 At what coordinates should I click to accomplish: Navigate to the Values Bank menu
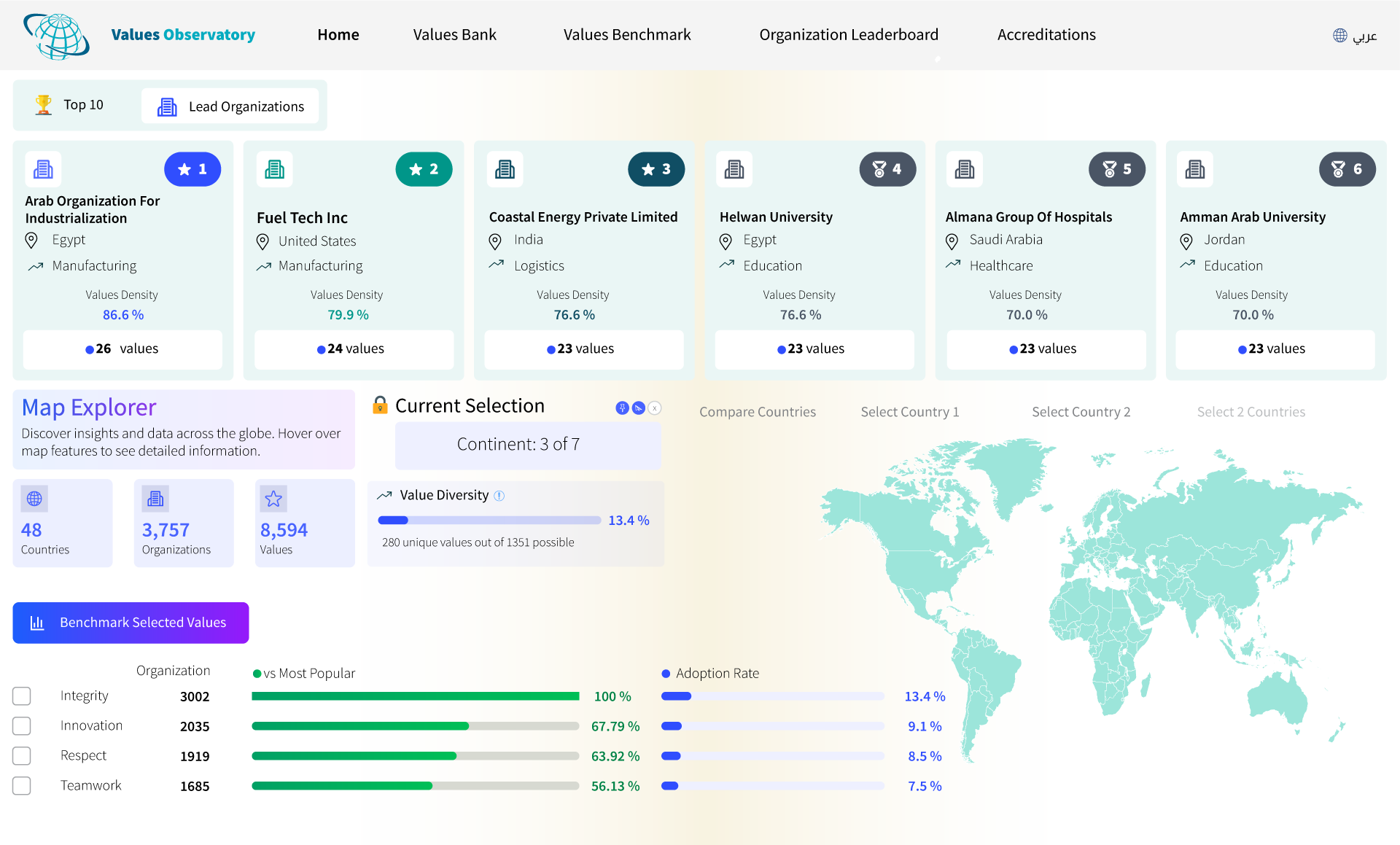pos(454,34)
